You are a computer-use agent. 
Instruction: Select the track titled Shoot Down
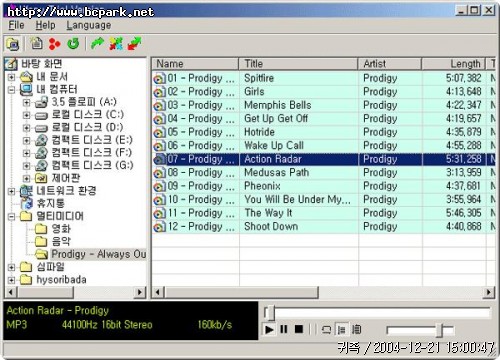point(271,227)
